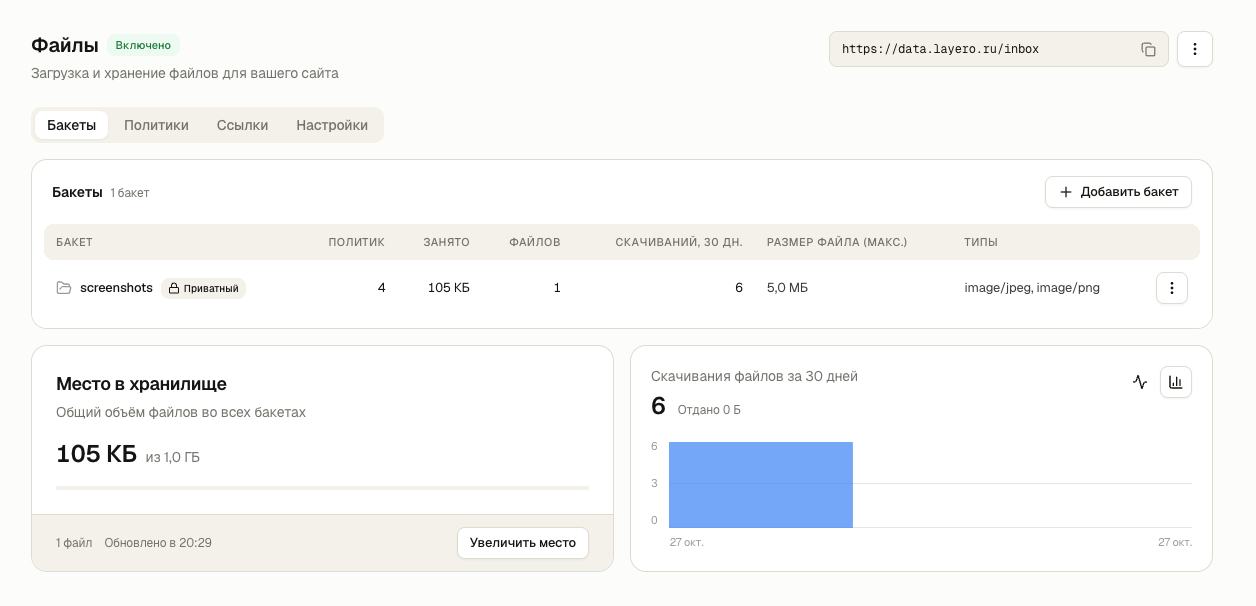This screenshot has width=1256, height=606.
Task: Open the screenshots bucket row options menu
Action: click(1172, 288)
